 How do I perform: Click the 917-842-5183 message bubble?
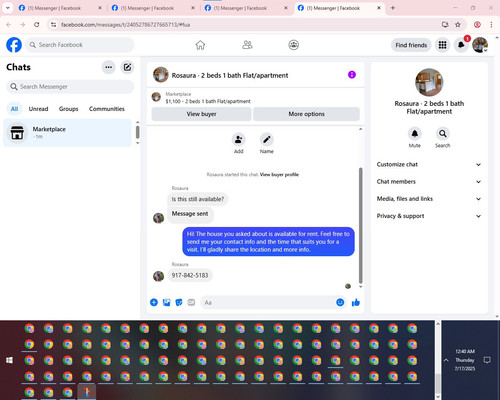pyautogui.click(x=190, y=275)
